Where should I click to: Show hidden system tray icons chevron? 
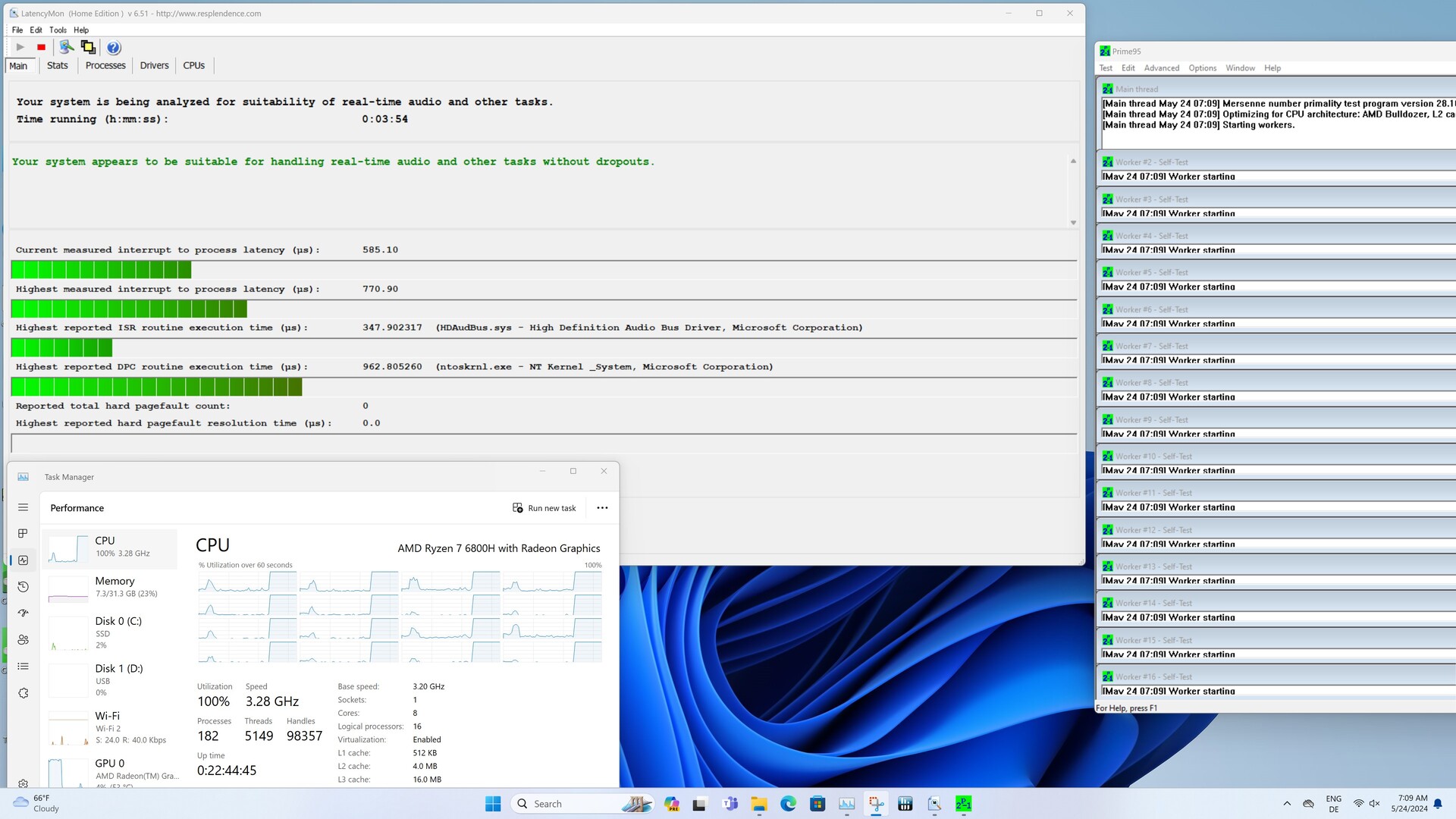(x=1287, y=804)
